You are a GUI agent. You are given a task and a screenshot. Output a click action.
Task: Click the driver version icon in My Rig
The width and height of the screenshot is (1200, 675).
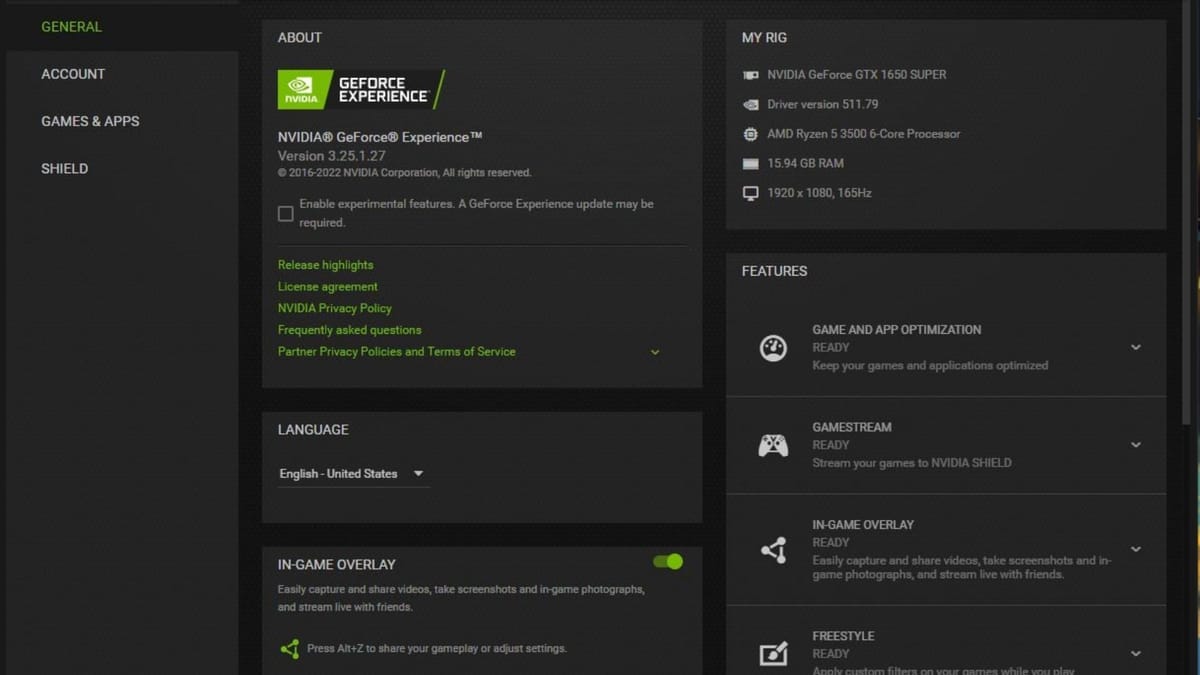(x=752, y=104)
